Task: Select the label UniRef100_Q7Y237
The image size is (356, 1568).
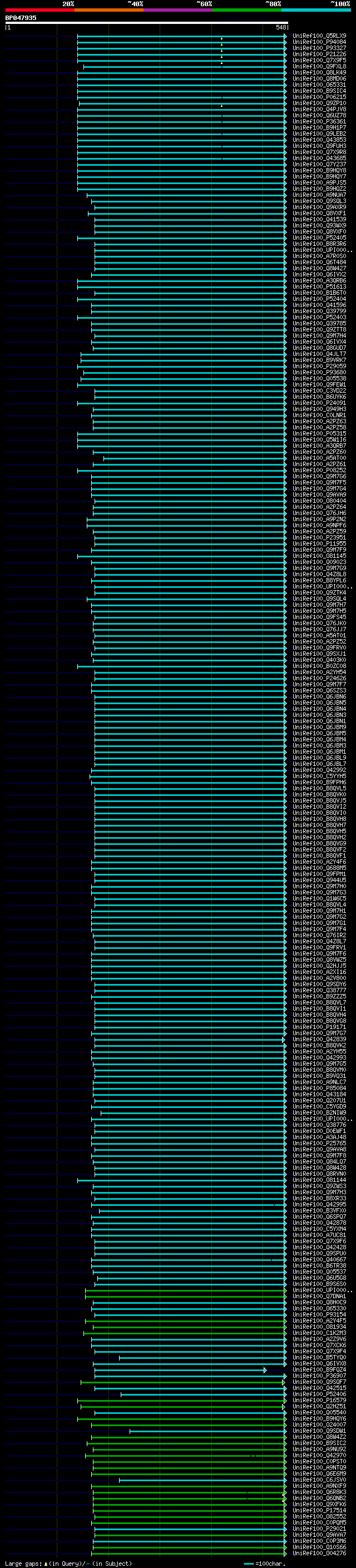Action: (x=319, y=164)
